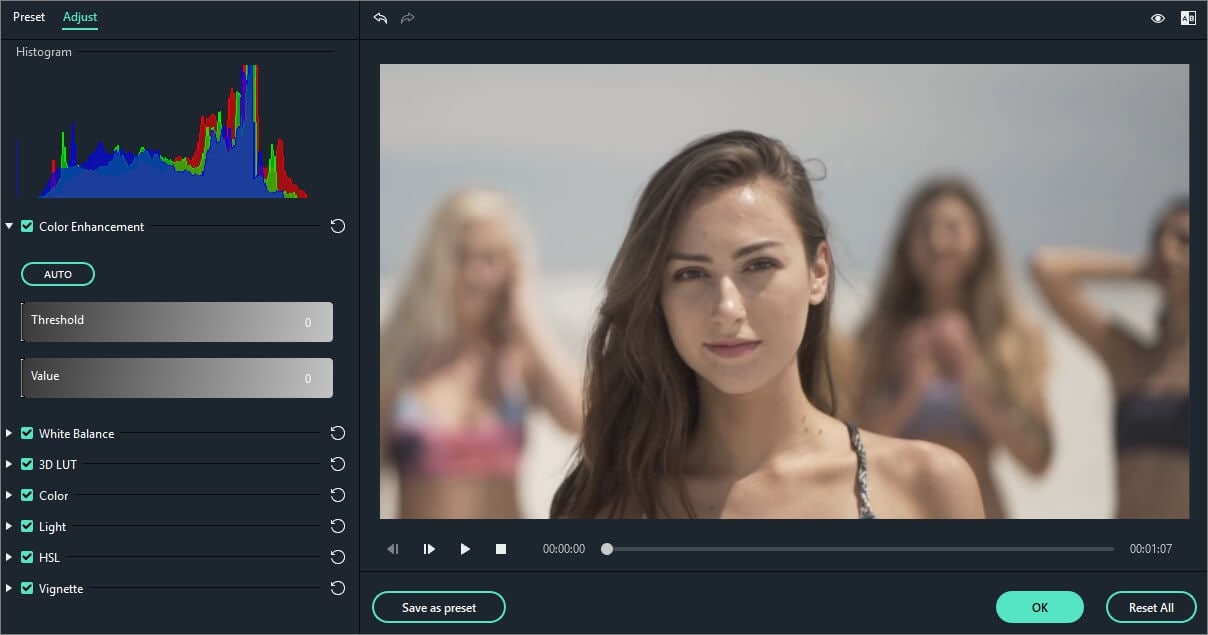1208x635 pixels.
Task: Expand the 3D LUT section
Action: pyautogui.click(x=9, y=464)
